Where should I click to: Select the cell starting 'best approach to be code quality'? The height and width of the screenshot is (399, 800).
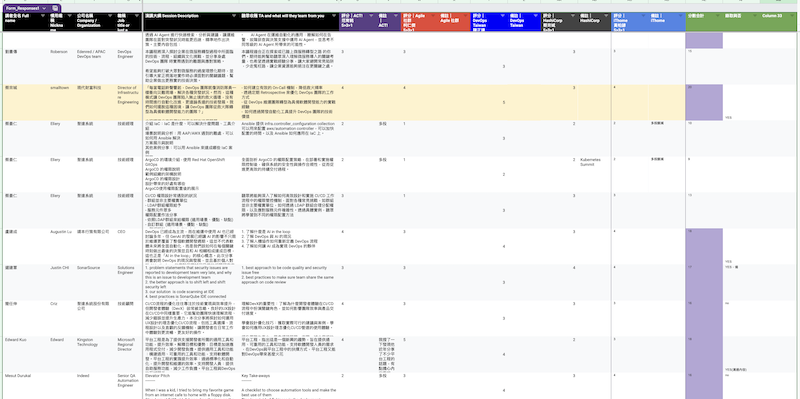coord(289,282)
